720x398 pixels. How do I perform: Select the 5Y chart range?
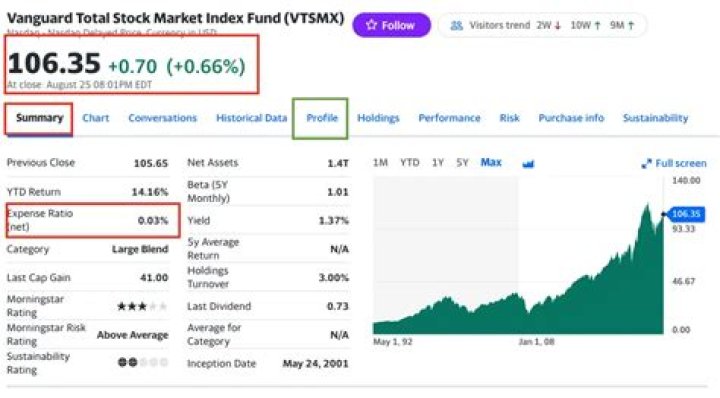462,163
